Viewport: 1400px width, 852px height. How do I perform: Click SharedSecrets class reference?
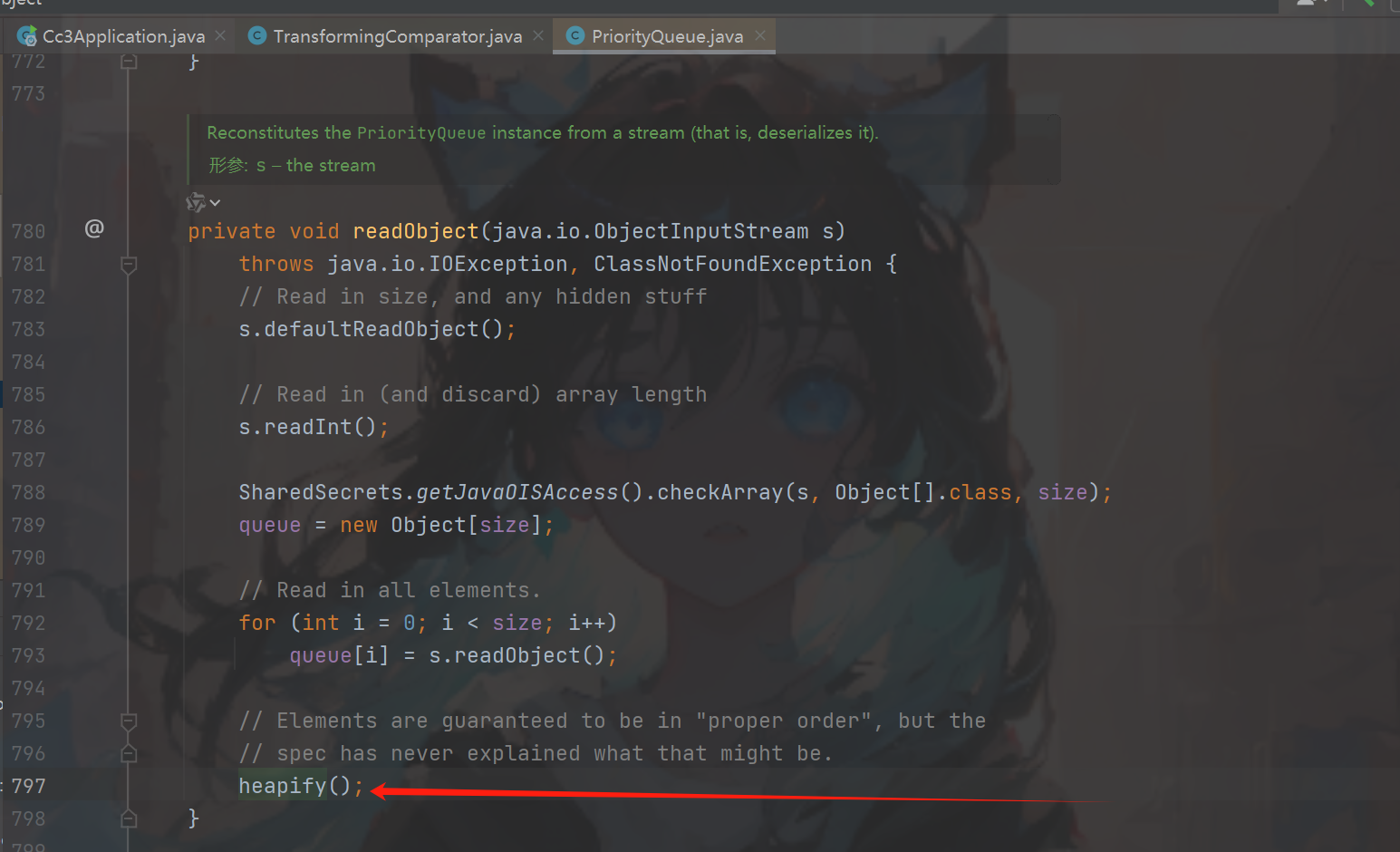click(321, 492)
